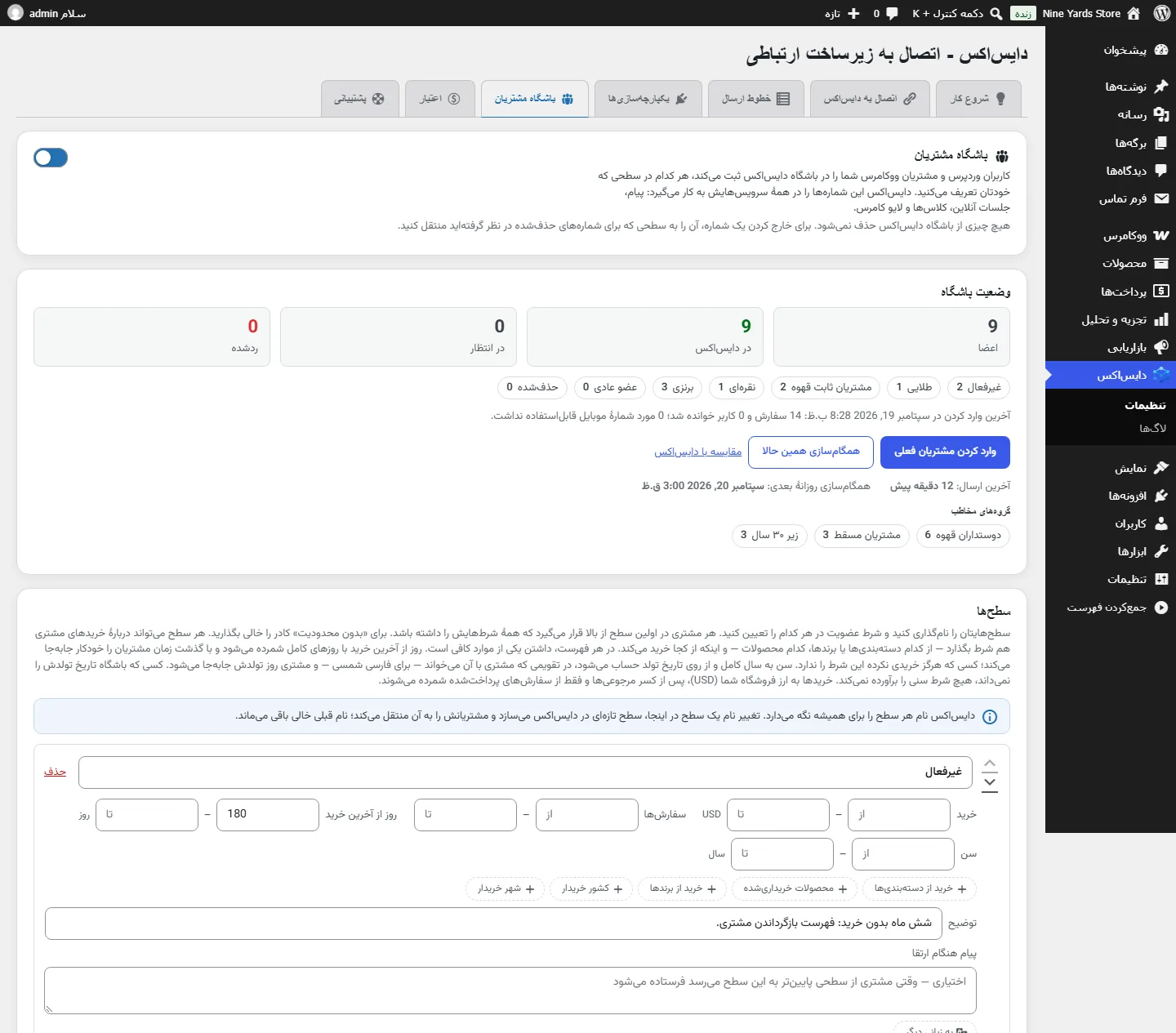
Task: Move the غیرفعال tier down with arrow
Action: pos(990,782)
